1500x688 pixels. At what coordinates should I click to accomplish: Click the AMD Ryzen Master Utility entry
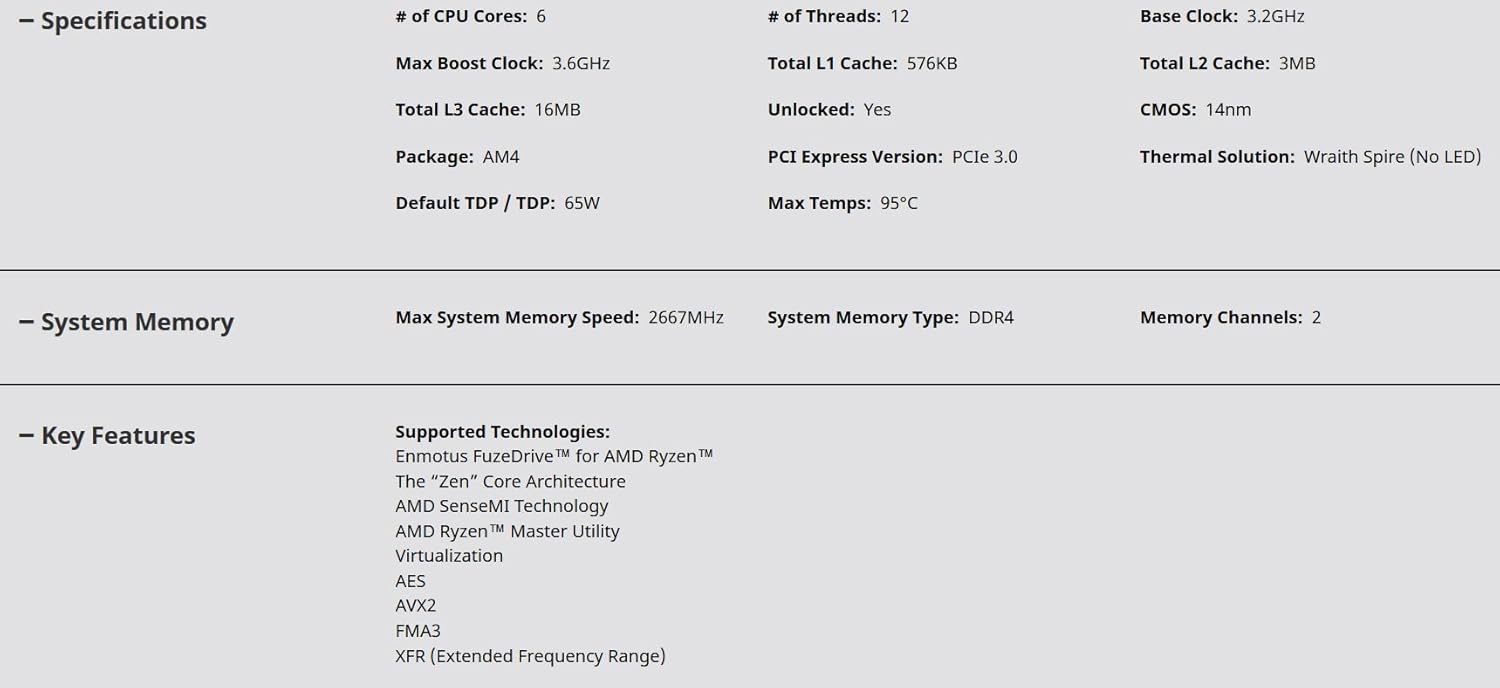(x=507, y=531)
